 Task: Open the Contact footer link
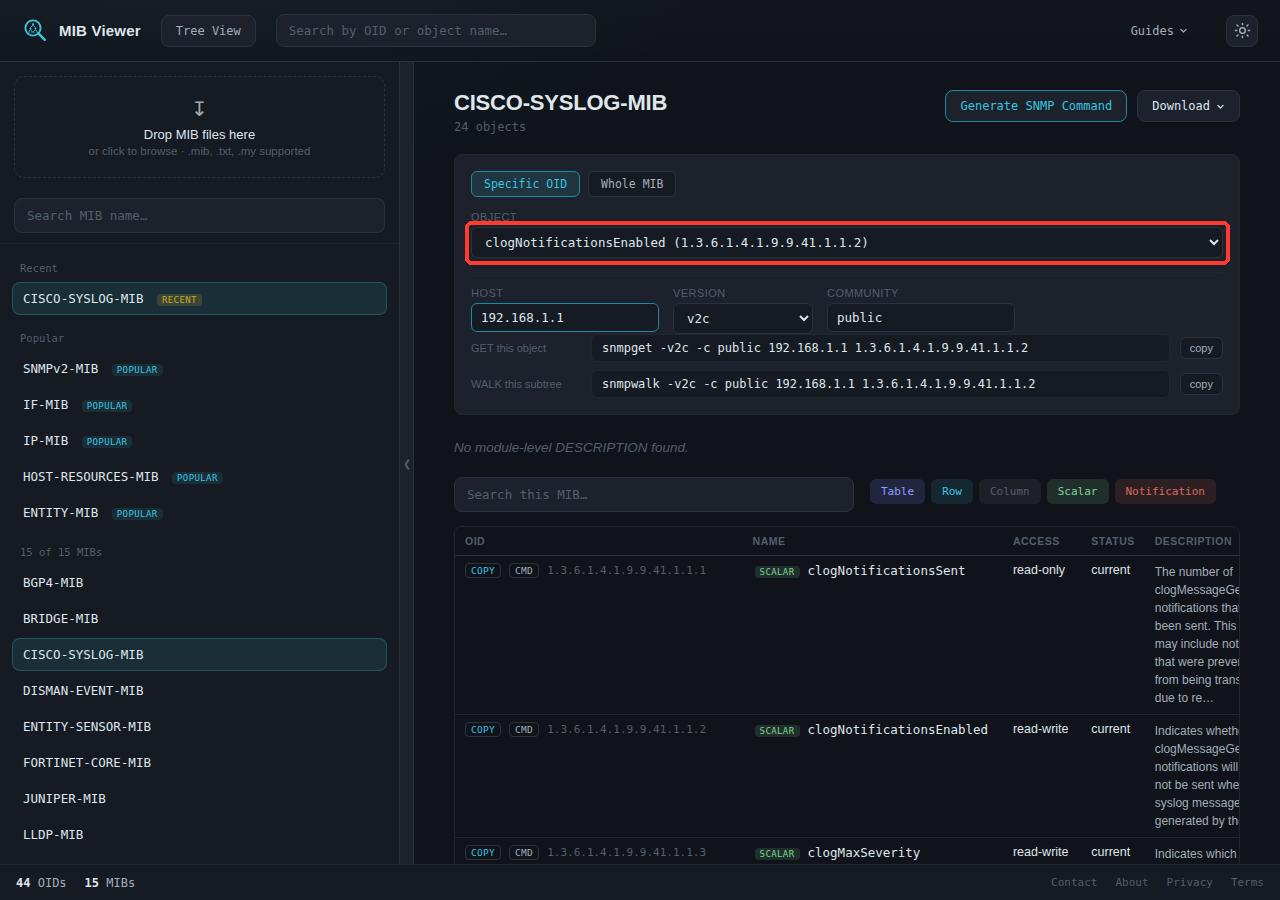1074,882
